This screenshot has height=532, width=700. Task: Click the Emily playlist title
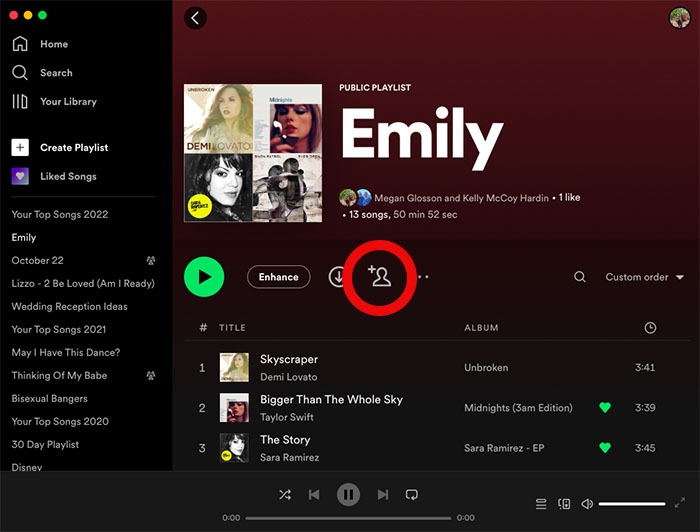[x=422, y=139]
